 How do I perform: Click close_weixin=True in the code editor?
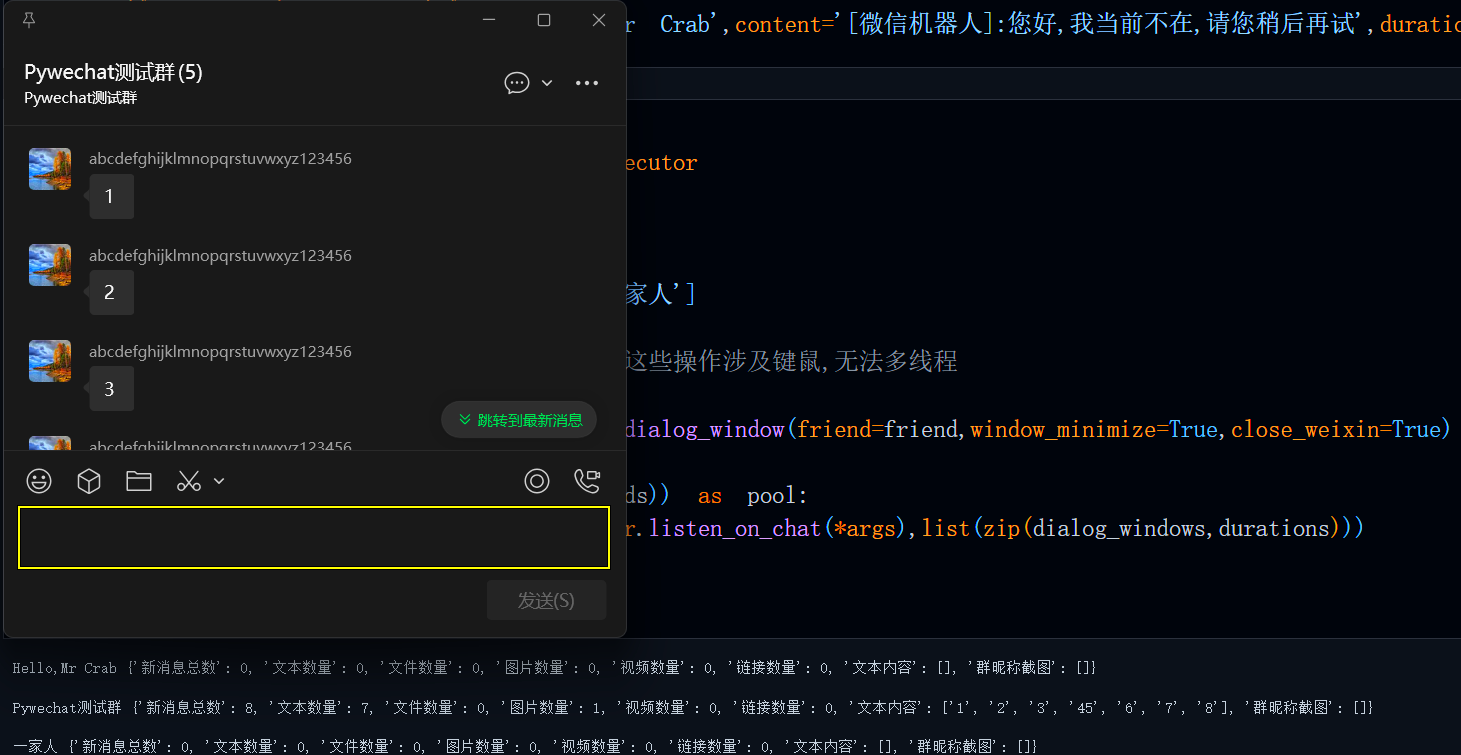(1334, 429)
